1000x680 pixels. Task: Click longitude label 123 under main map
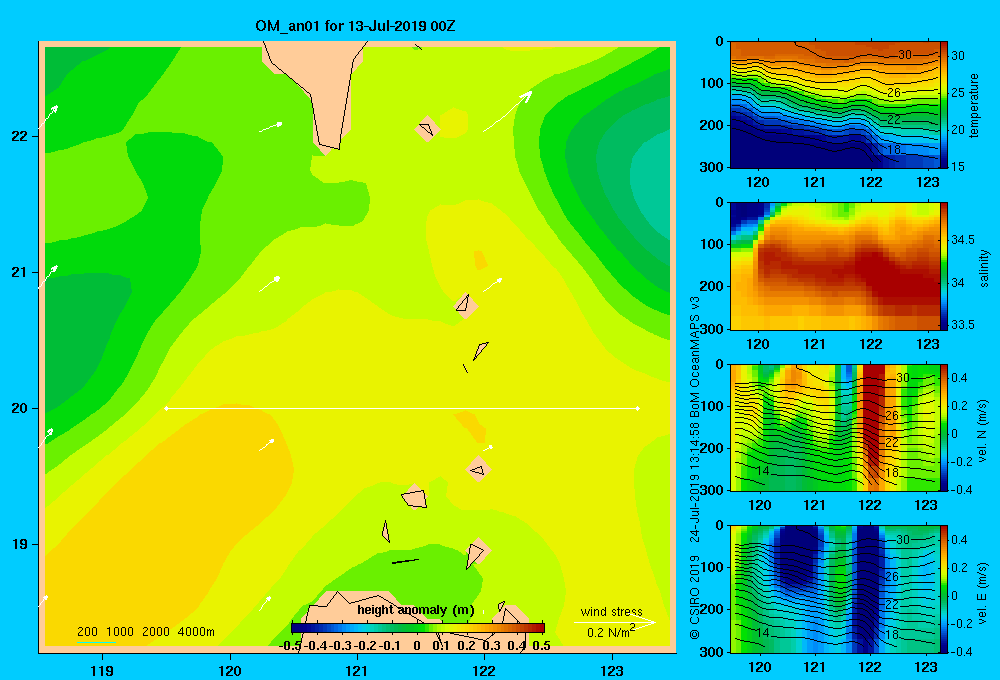(612, 670)
